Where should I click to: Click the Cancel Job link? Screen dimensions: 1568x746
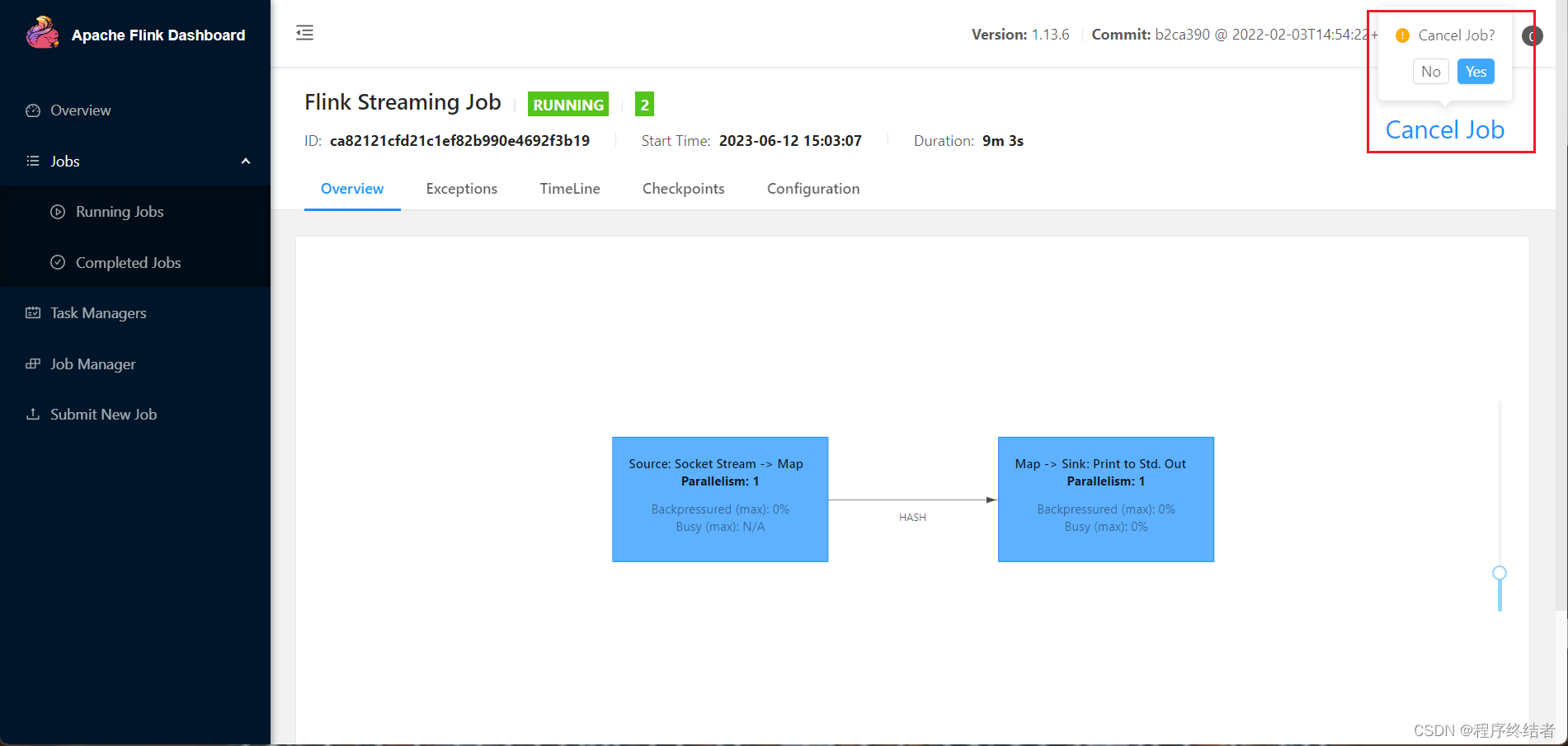1445,130
